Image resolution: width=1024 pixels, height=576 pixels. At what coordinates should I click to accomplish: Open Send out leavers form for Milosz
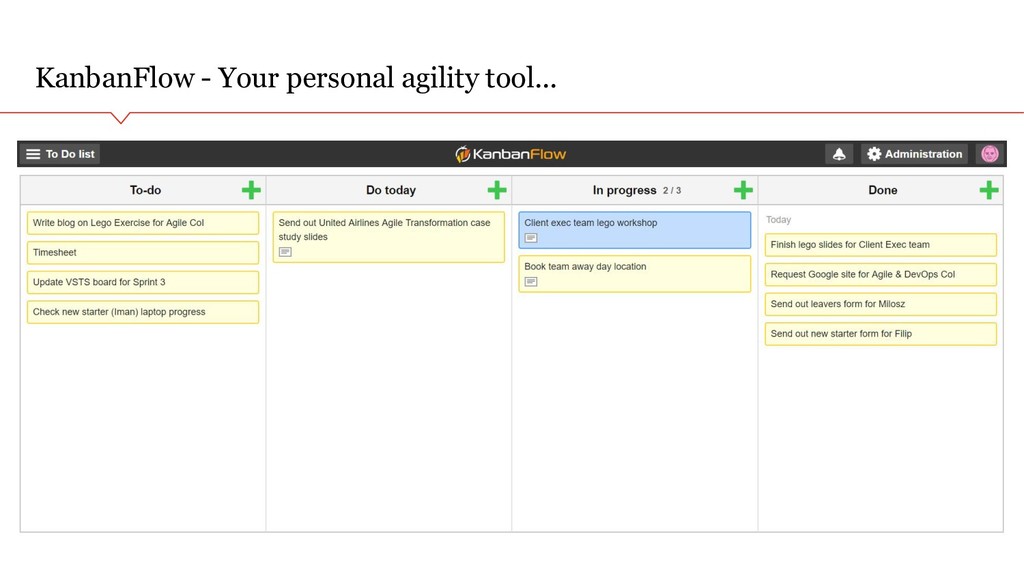click(880, 304)
